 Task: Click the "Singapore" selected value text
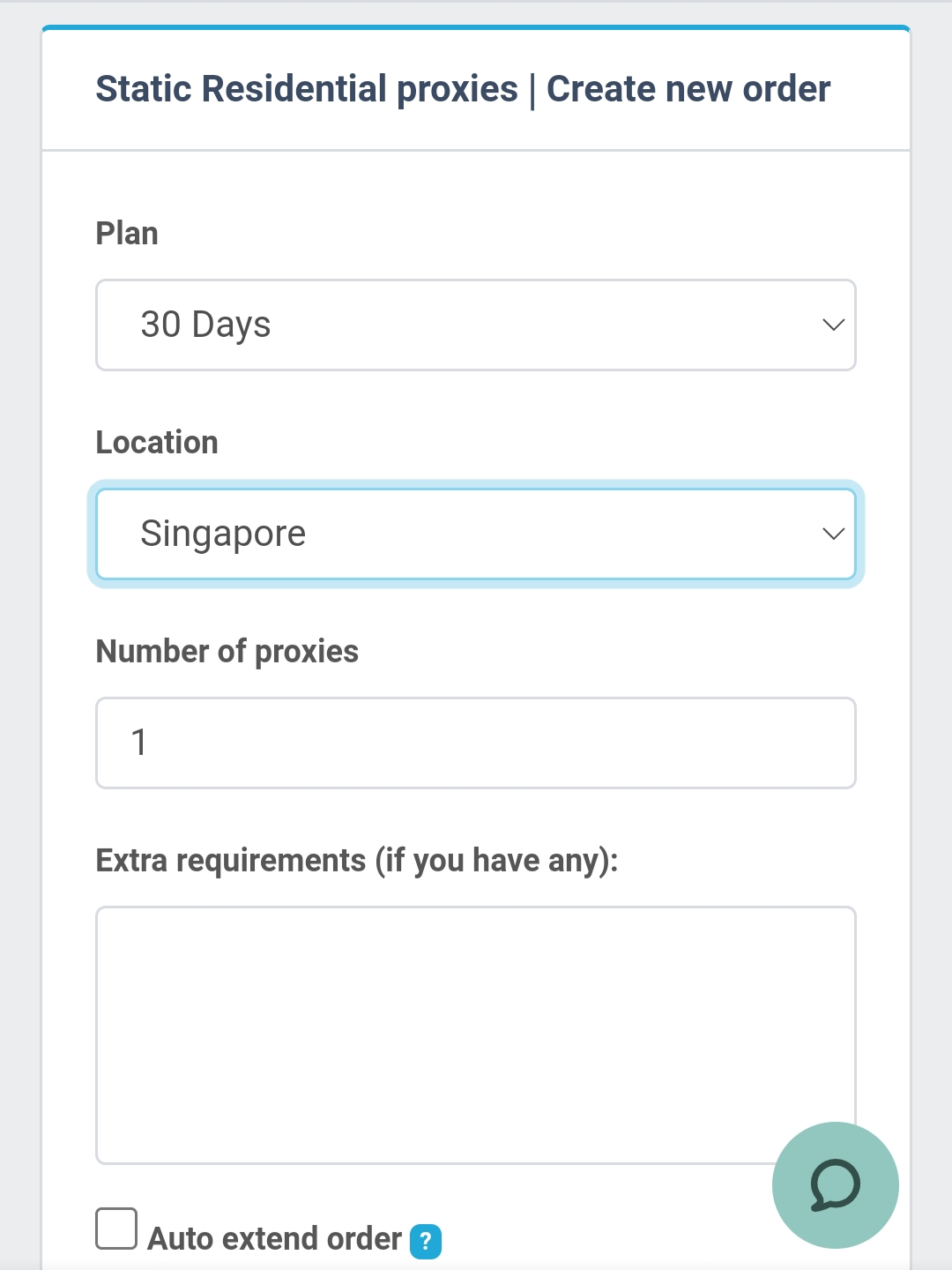click(223, 534)
